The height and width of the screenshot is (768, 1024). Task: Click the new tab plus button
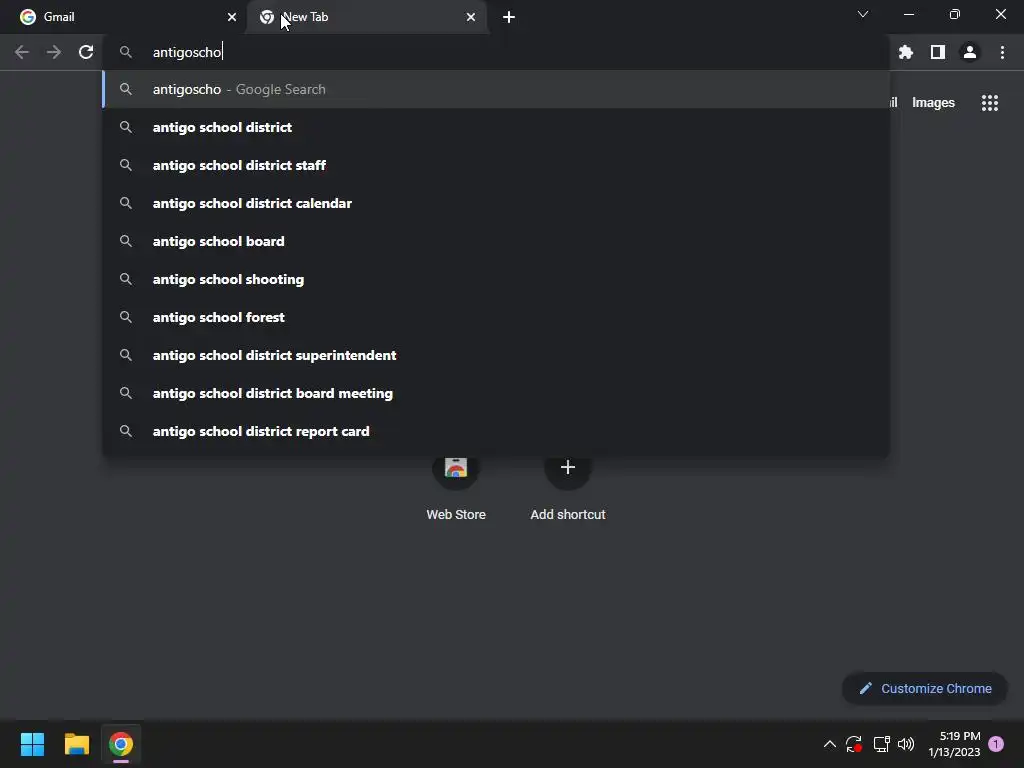tap(509, 17)
